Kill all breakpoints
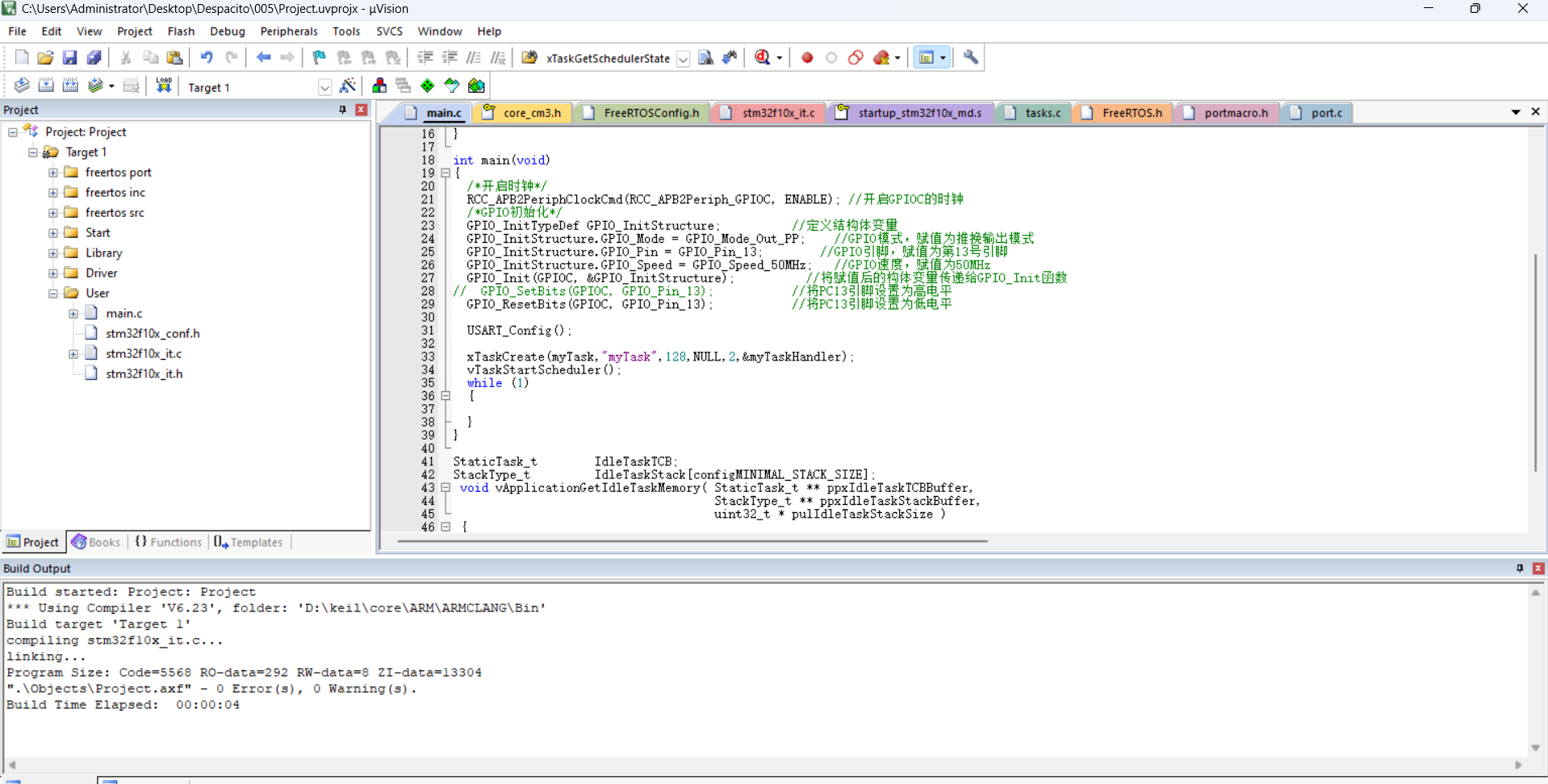 (881, 57)
